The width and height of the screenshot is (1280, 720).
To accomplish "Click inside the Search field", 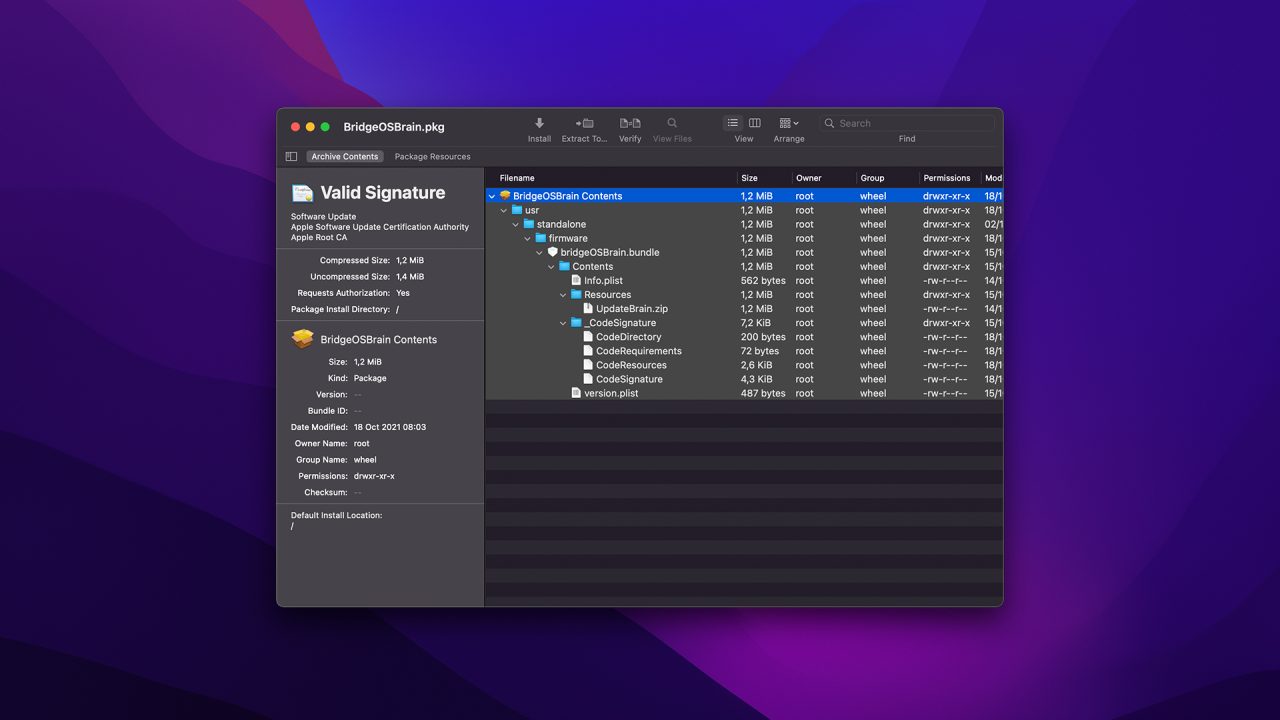I will coord(910,123).
